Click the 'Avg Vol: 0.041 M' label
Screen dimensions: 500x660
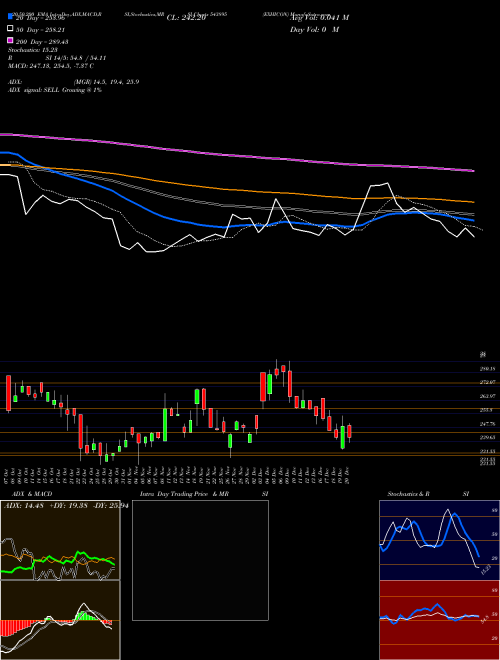pos(319,18)
